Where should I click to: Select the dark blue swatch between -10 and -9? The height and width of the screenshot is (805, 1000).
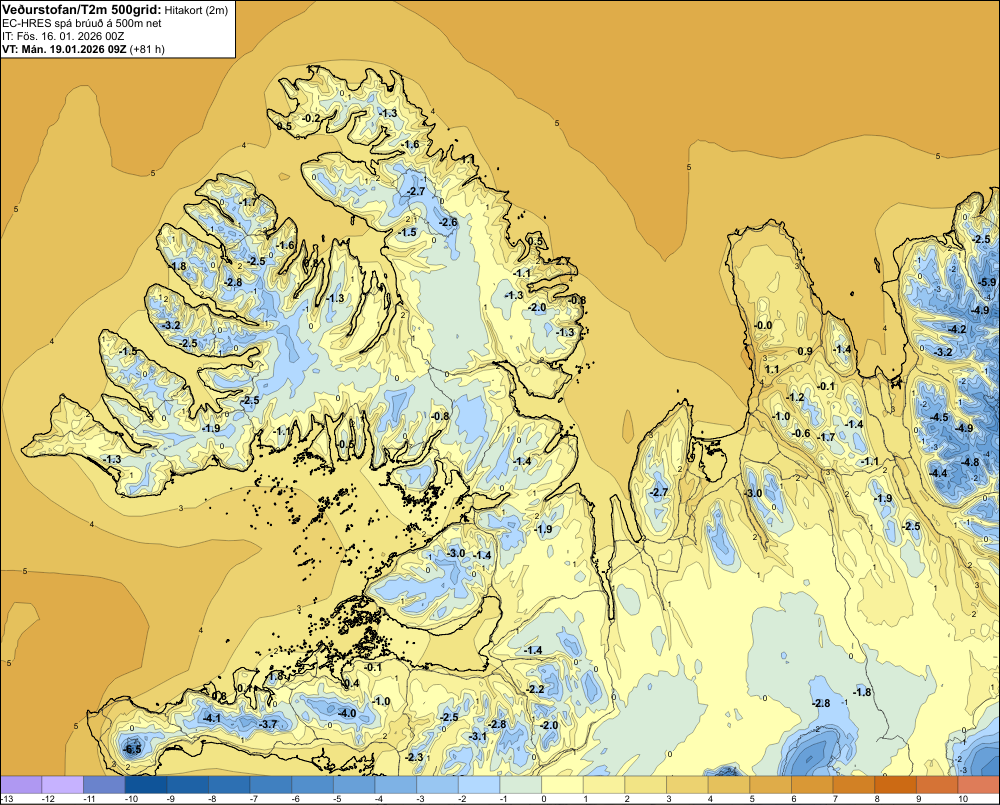coord(146,785)
